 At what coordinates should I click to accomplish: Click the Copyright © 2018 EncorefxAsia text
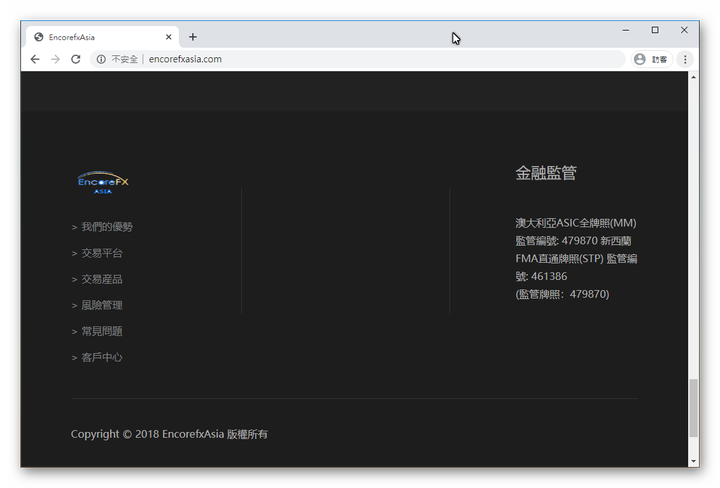147,434
